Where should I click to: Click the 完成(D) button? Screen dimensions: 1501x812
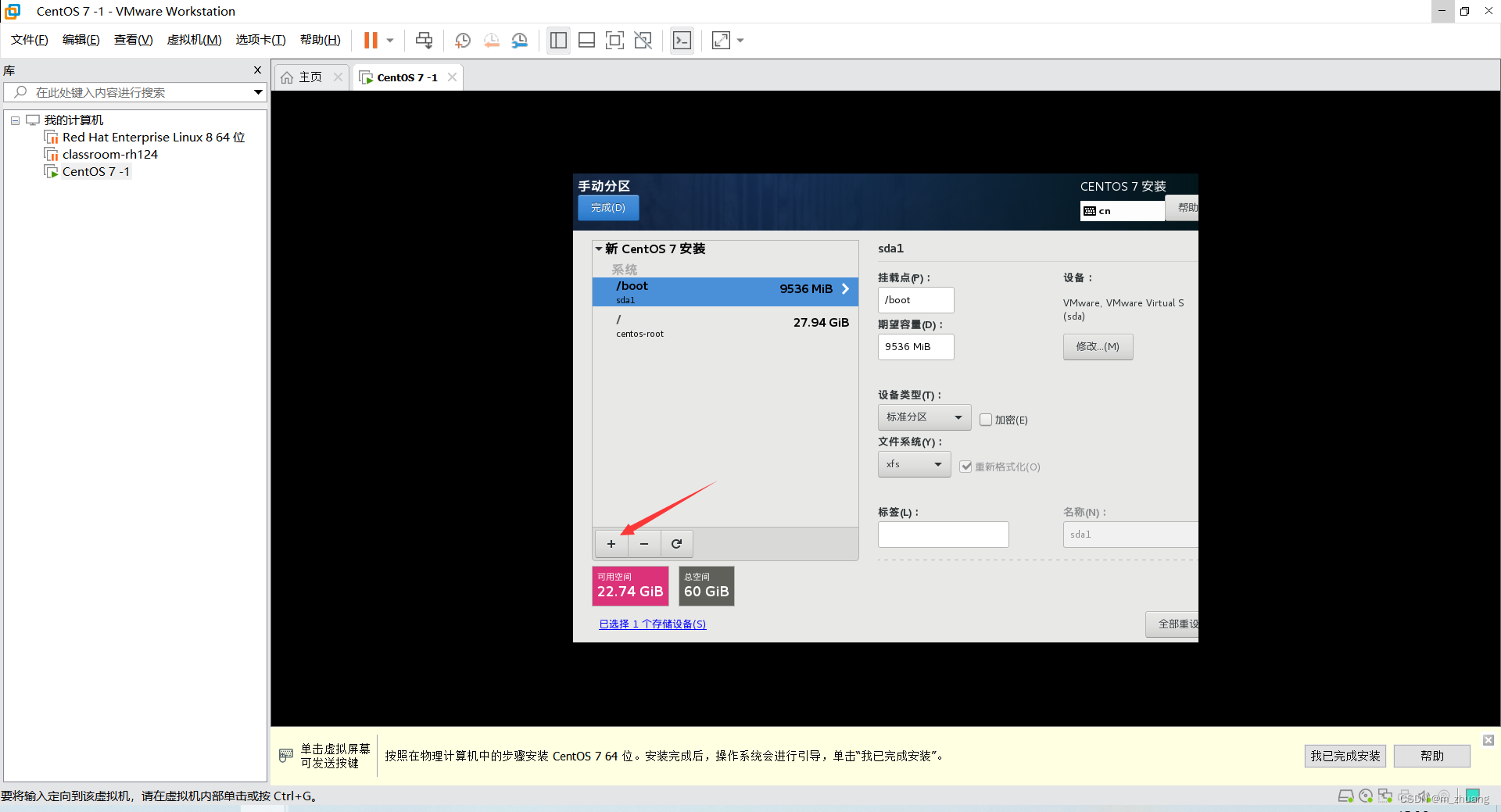(607, 208)
